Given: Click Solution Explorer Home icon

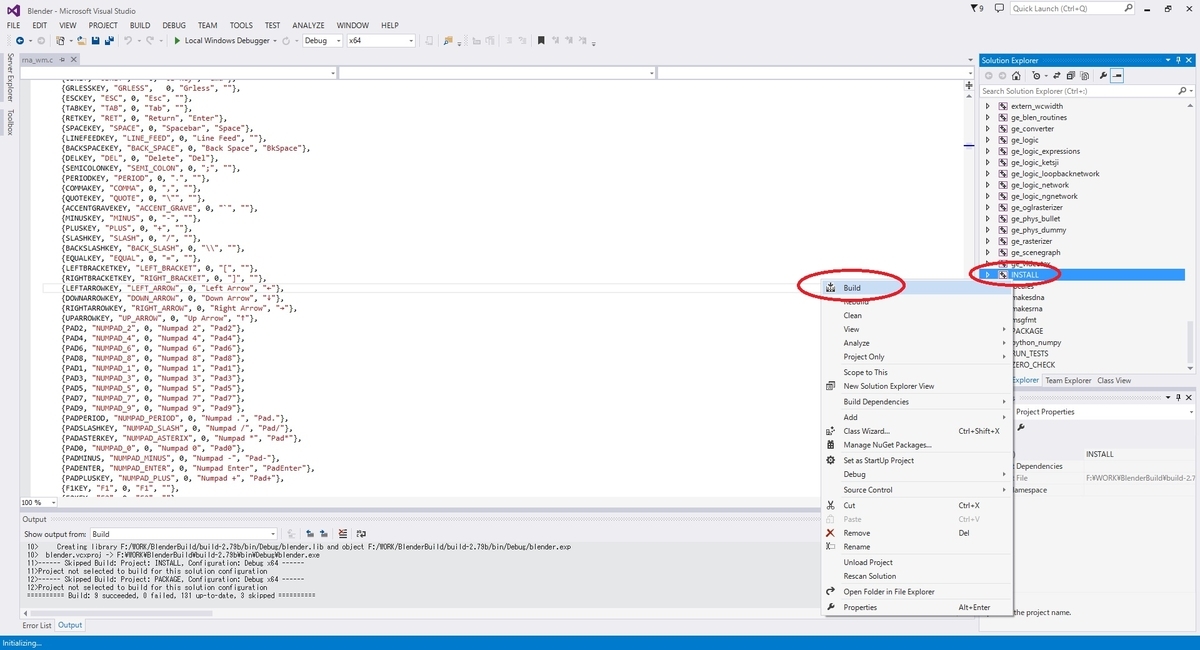Looking at the screenshot, I should tap(1018, 75).
